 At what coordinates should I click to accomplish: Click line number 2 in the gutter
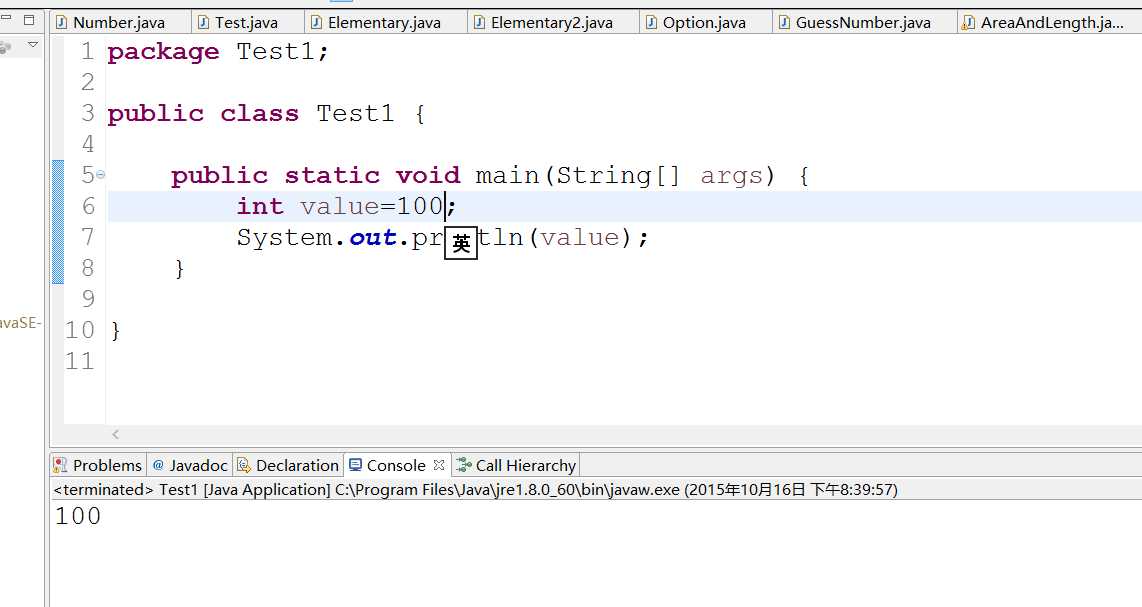[87, 82]
